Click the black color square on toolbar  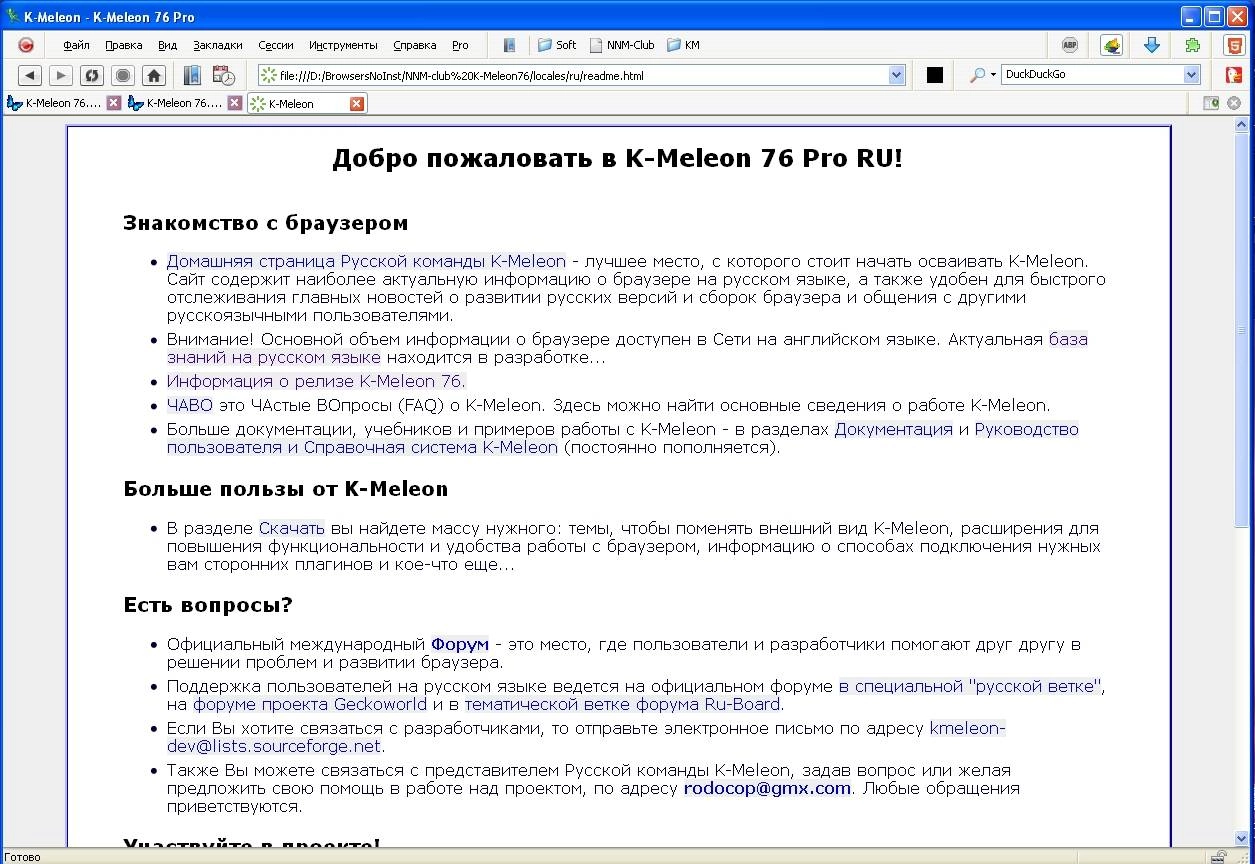[935, 75]
